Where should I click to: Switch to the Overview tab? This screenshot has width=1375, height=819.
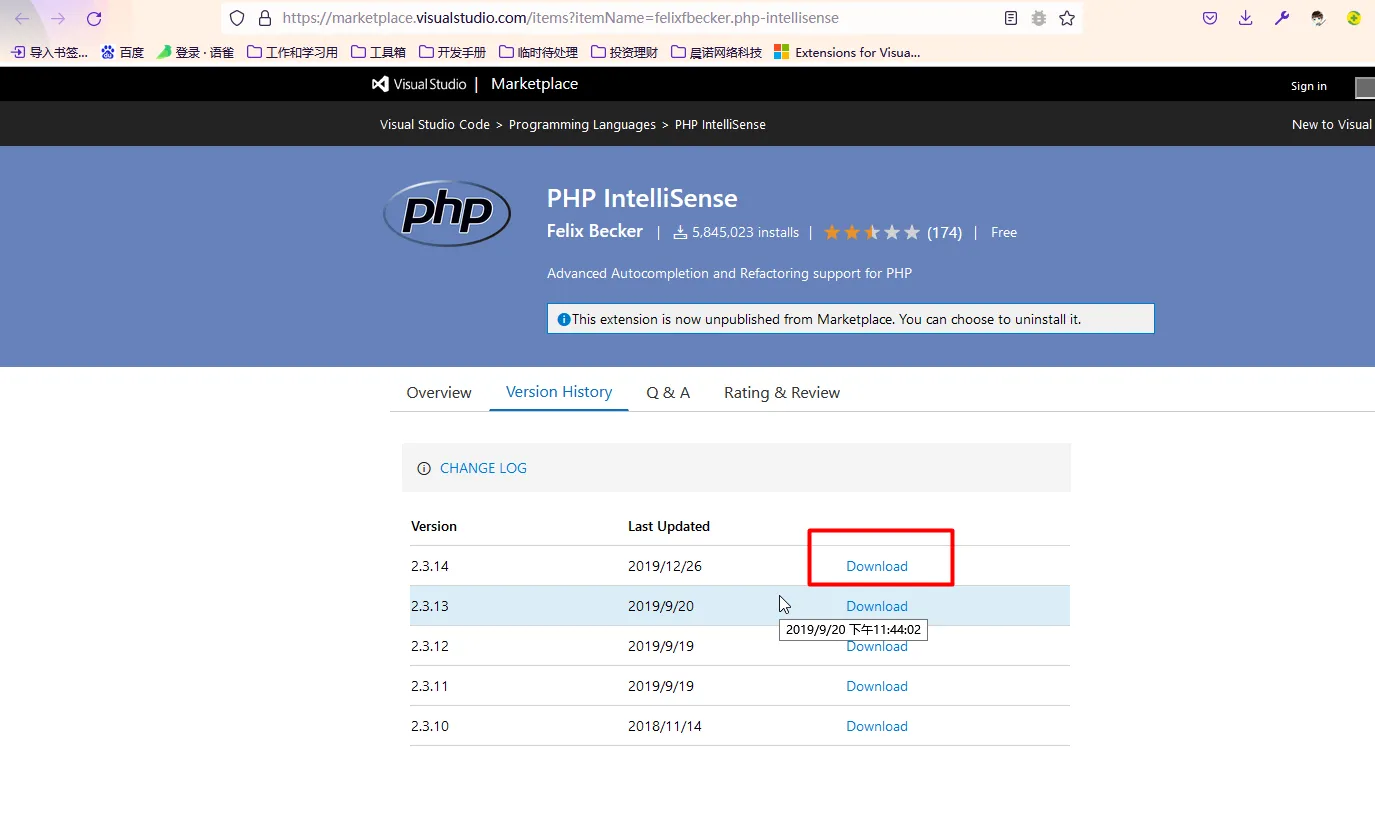coord(439,393)
